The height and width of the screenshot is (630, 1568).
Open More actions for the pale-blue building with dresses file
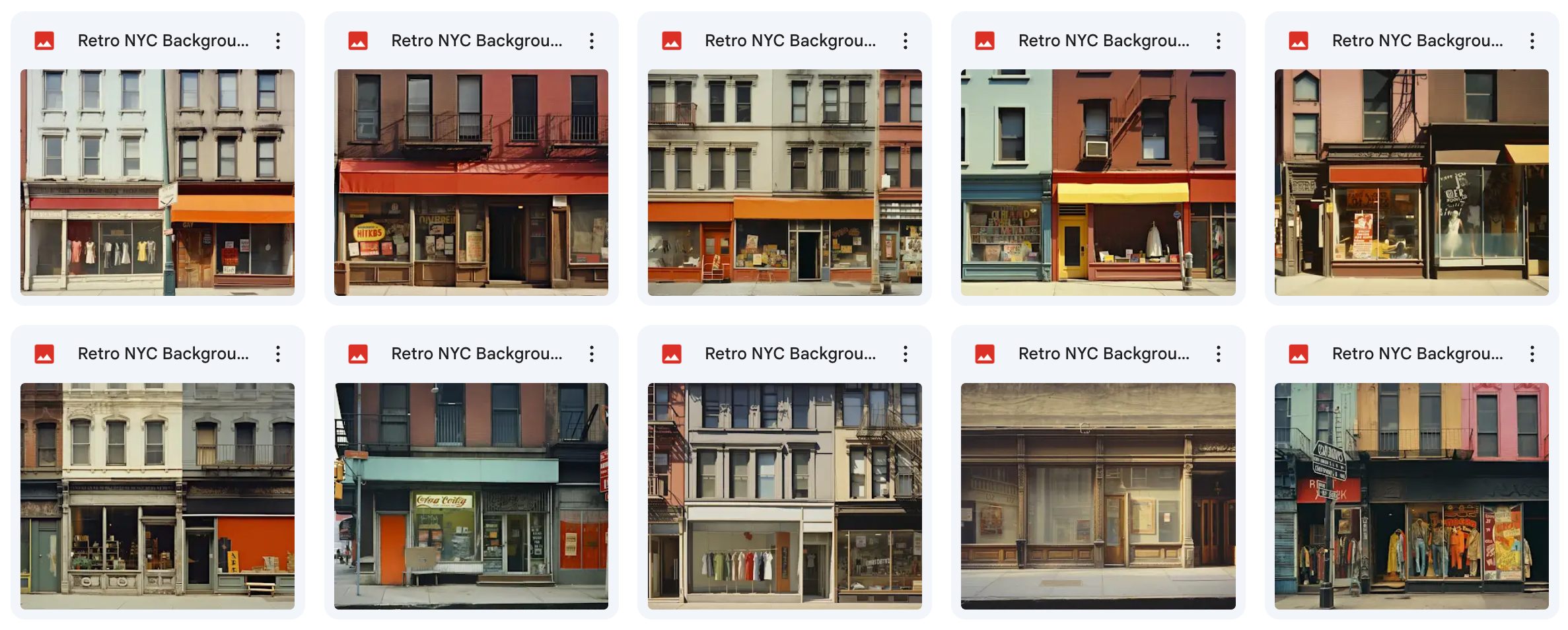click(278, 41)
